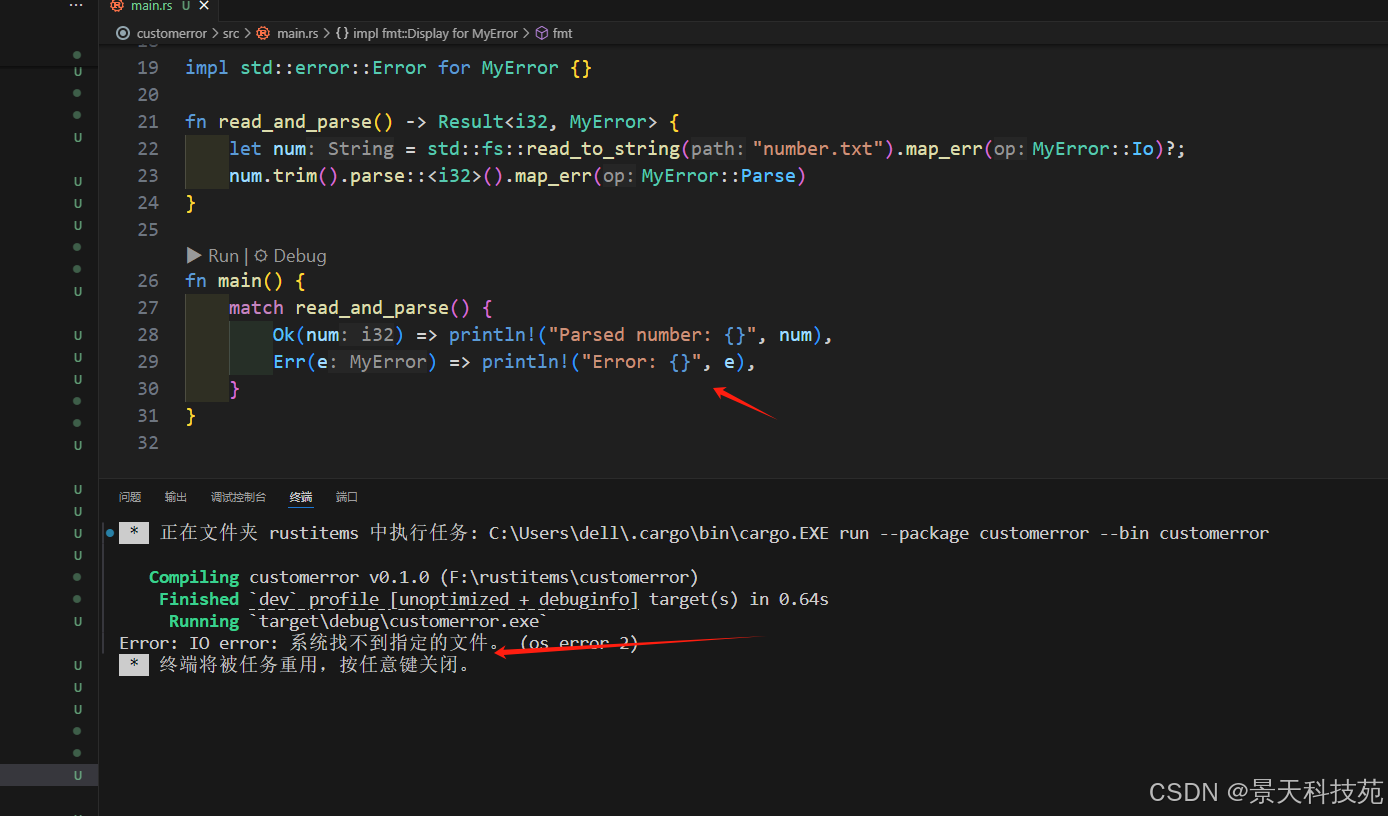Select customerror in the breadcrumb
Screen dimensions: 1388x816
click(x=171, y=33)
